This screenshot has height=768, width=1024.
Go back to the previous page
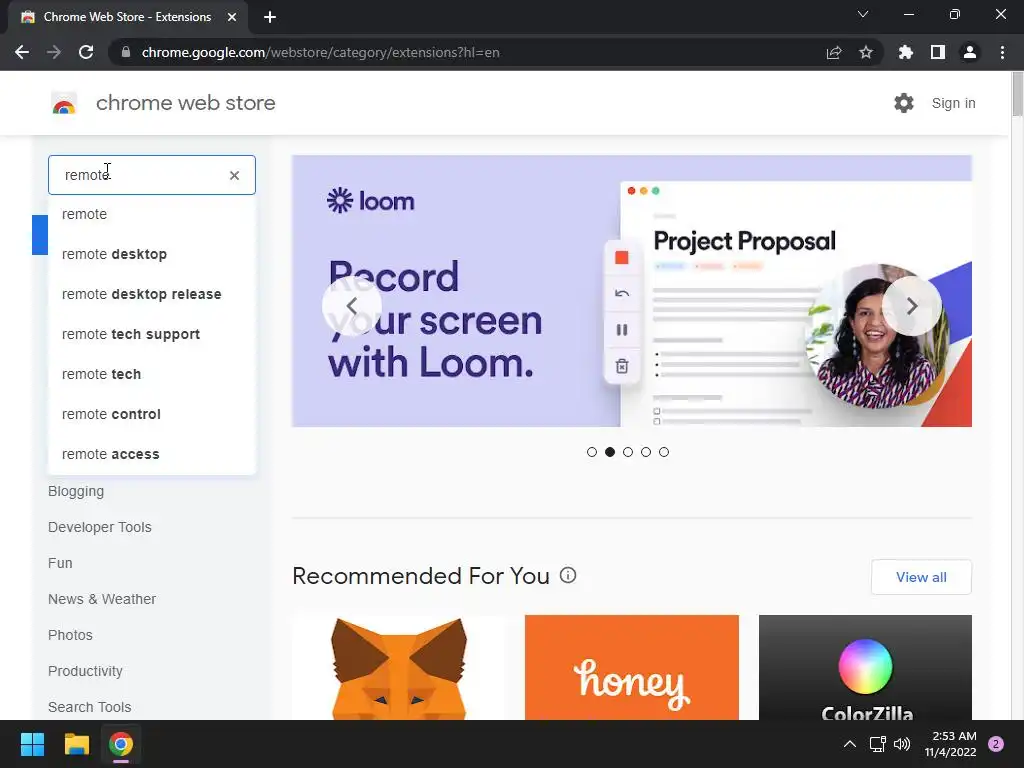pyautogui.click(x=22, y=52)
